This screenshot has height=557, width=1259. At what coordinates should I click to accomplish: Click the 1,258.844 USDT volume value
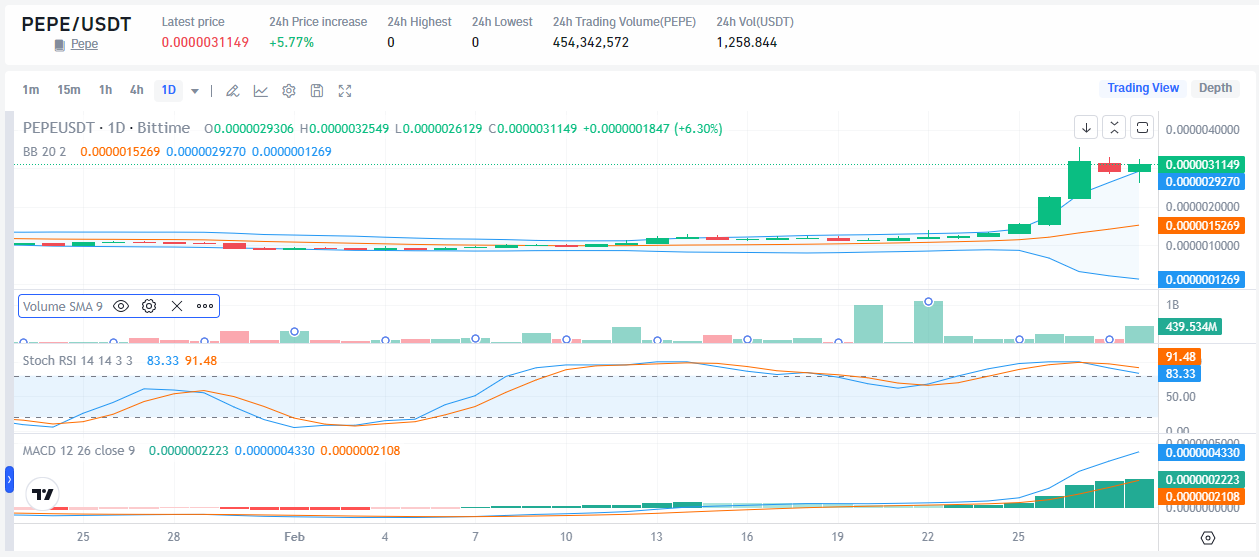[x=747, y=42]
